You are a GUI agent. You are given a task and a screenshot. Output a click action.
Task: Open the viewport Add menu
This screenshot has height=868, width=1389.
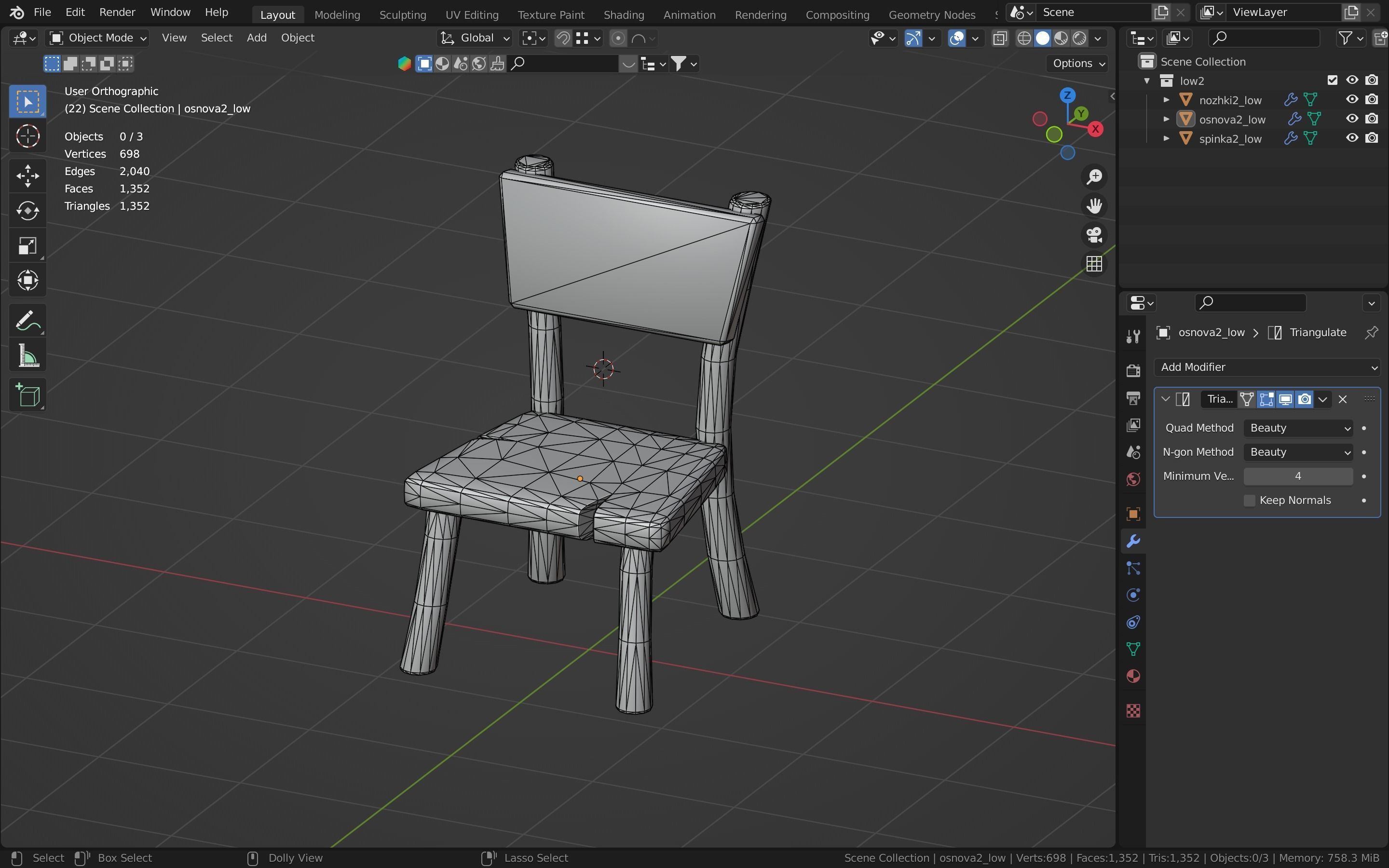click(257, 38)
